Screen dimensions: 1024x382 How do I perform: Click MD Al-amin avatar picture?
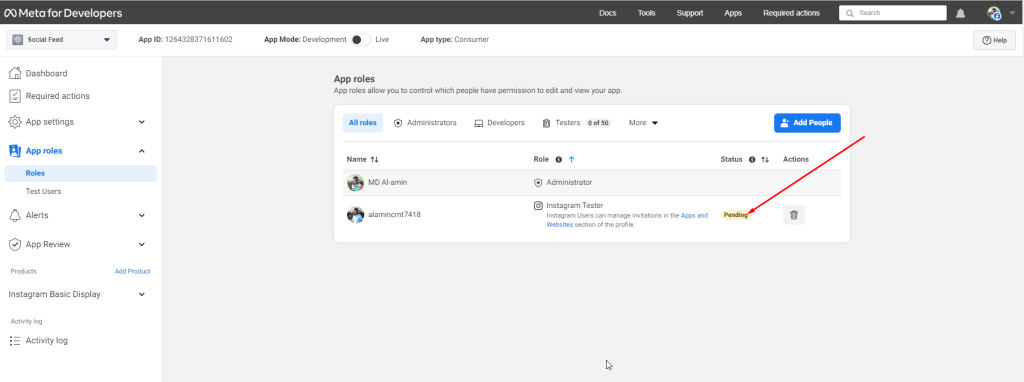coord(355,183)
